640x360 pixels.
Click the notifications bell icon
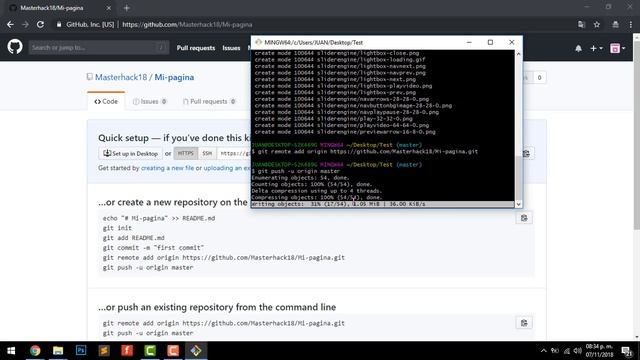[578, 48]
